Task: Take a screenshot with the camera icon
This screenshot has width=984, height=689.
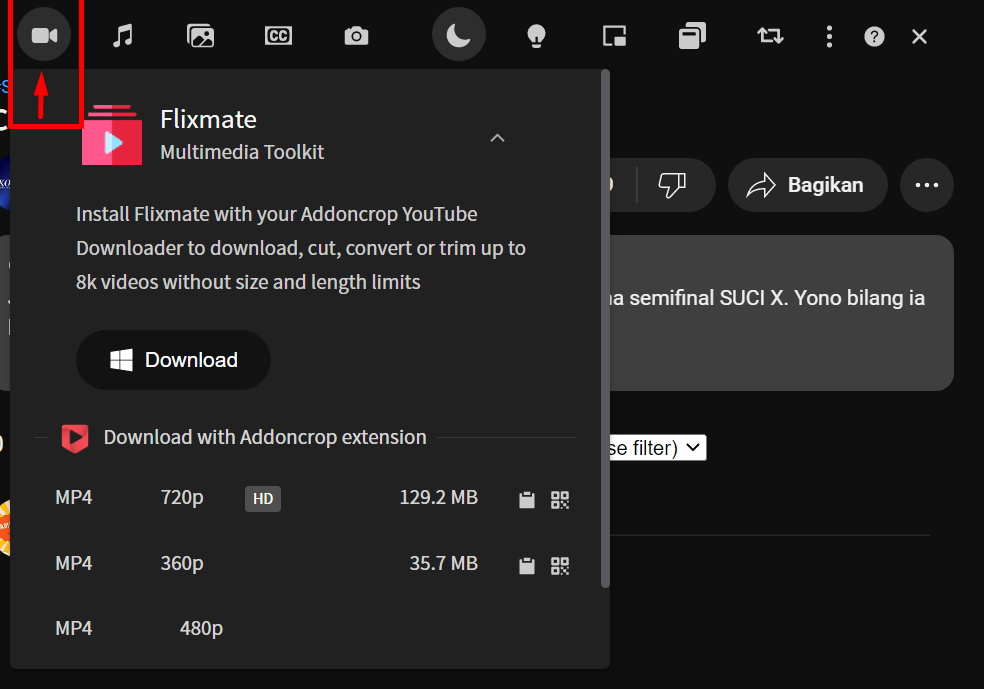Action: pos(356,36)
